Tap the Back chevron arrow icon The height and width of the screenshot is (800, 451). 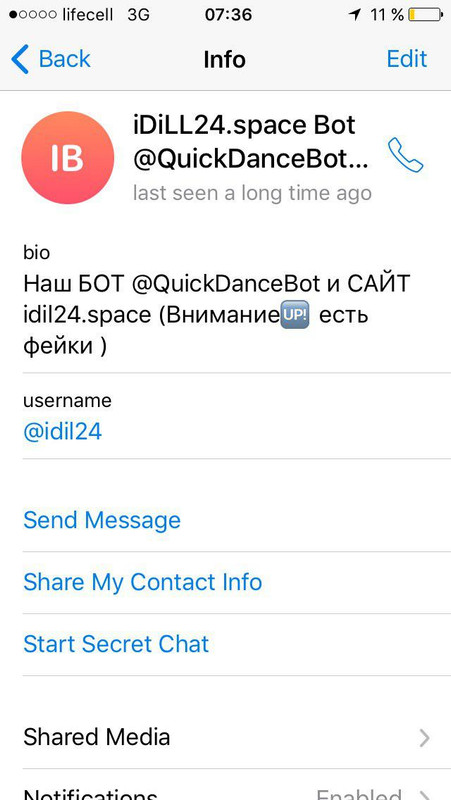point(20,59)
